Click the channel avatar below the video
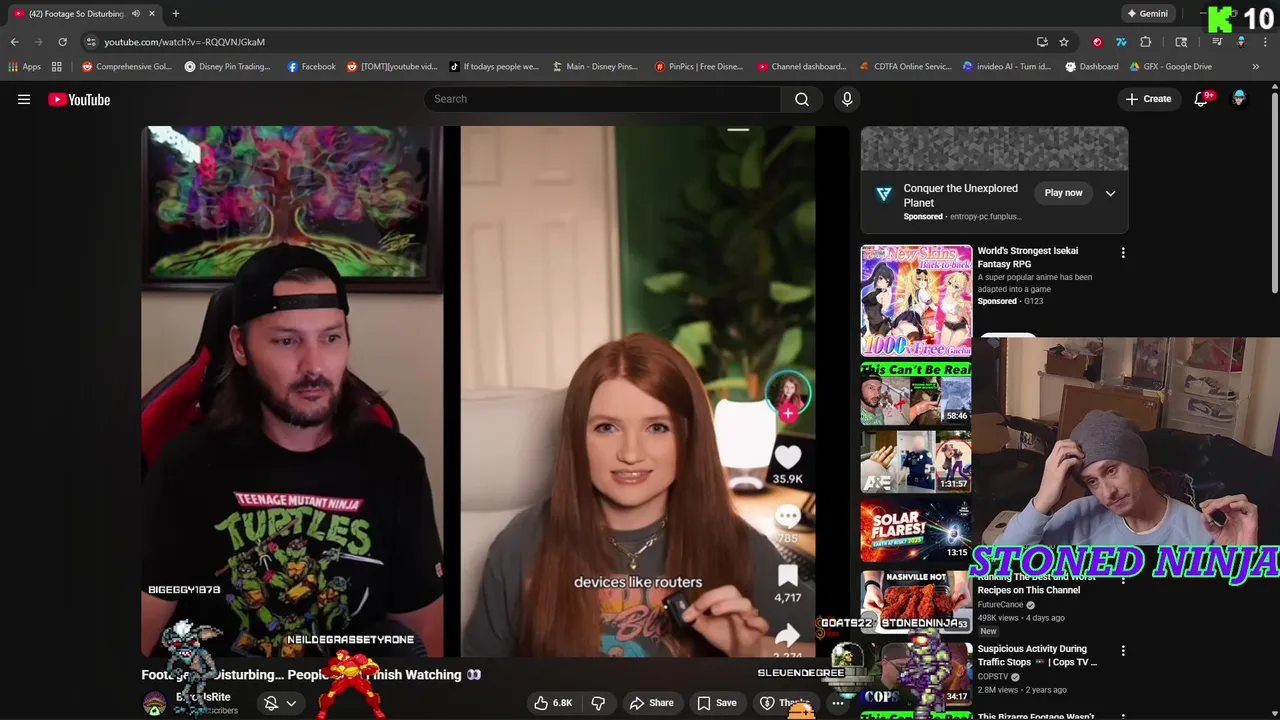This screenshot has width=1280, height=720. coord(154,703)
